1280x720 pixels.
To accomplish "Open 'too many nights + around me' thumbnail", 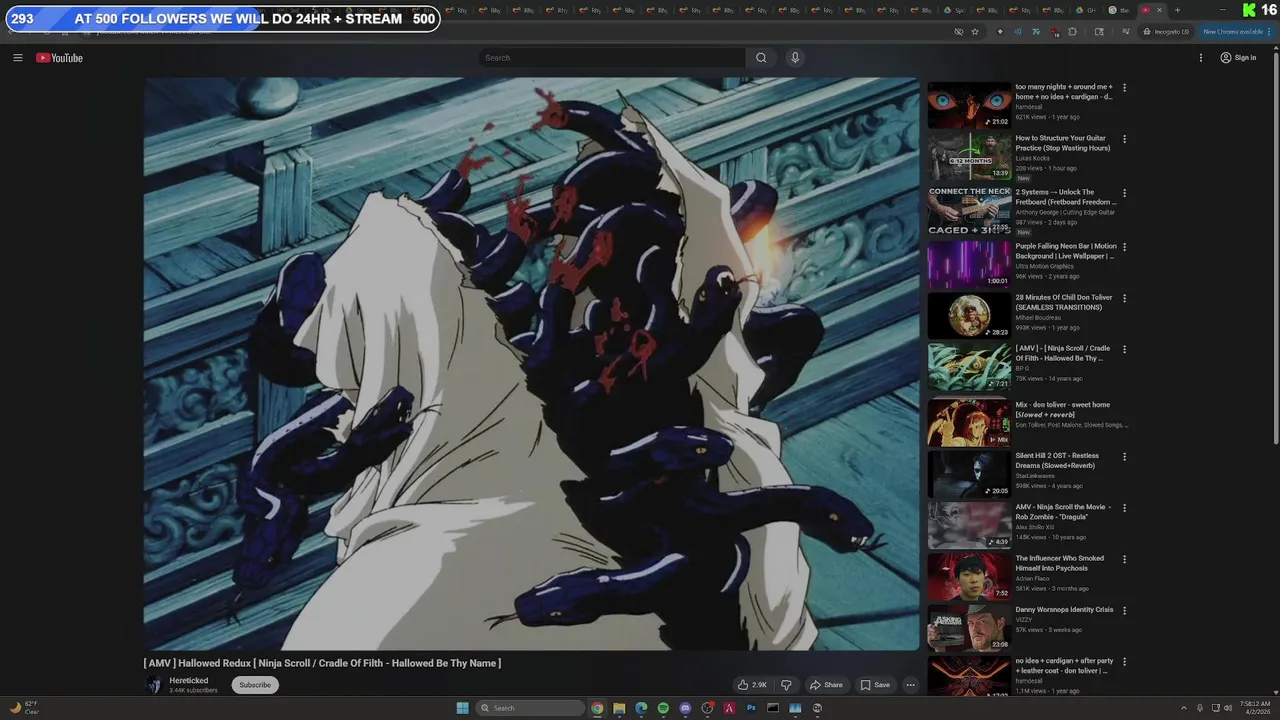I will point(969,105).
